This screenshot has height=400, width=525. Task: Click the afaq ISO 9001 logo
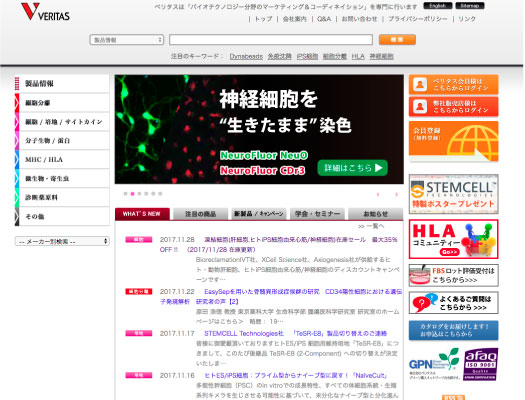coord(480,364)
